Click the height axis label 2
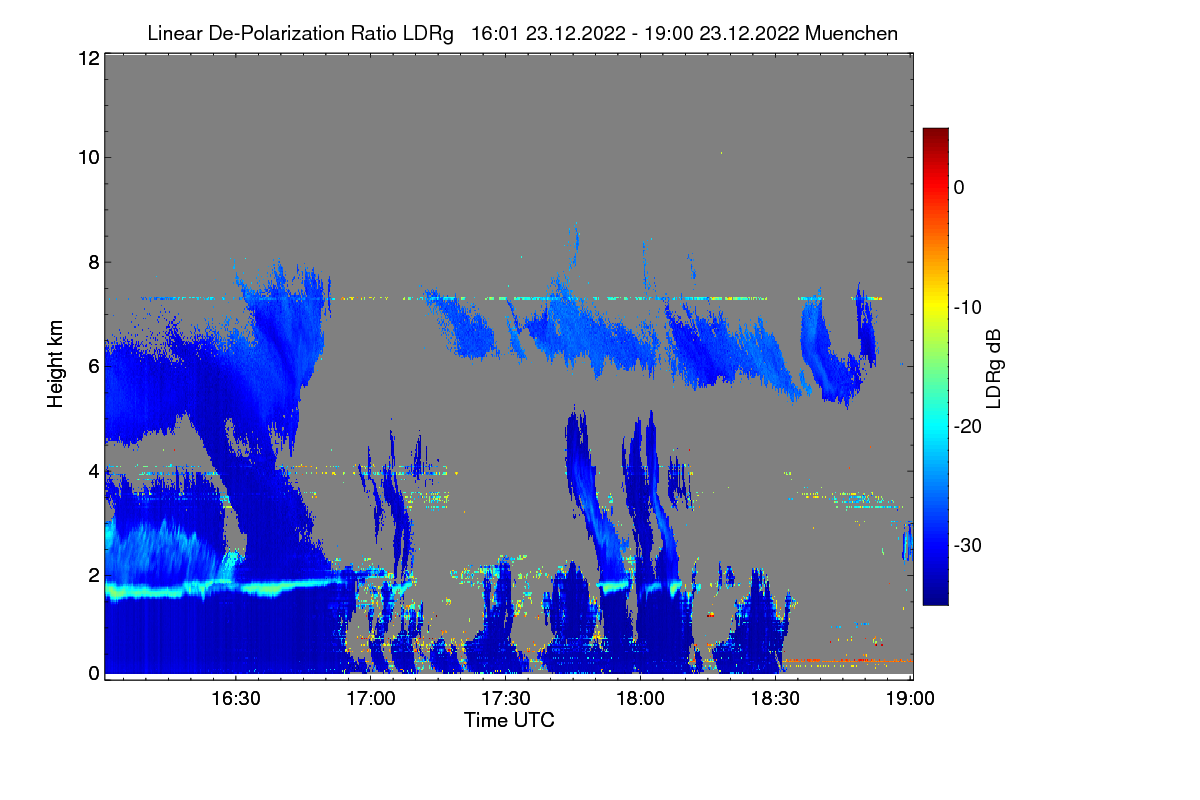The height and width of the screenshot is (800, 1200). (x=93, y=575)
